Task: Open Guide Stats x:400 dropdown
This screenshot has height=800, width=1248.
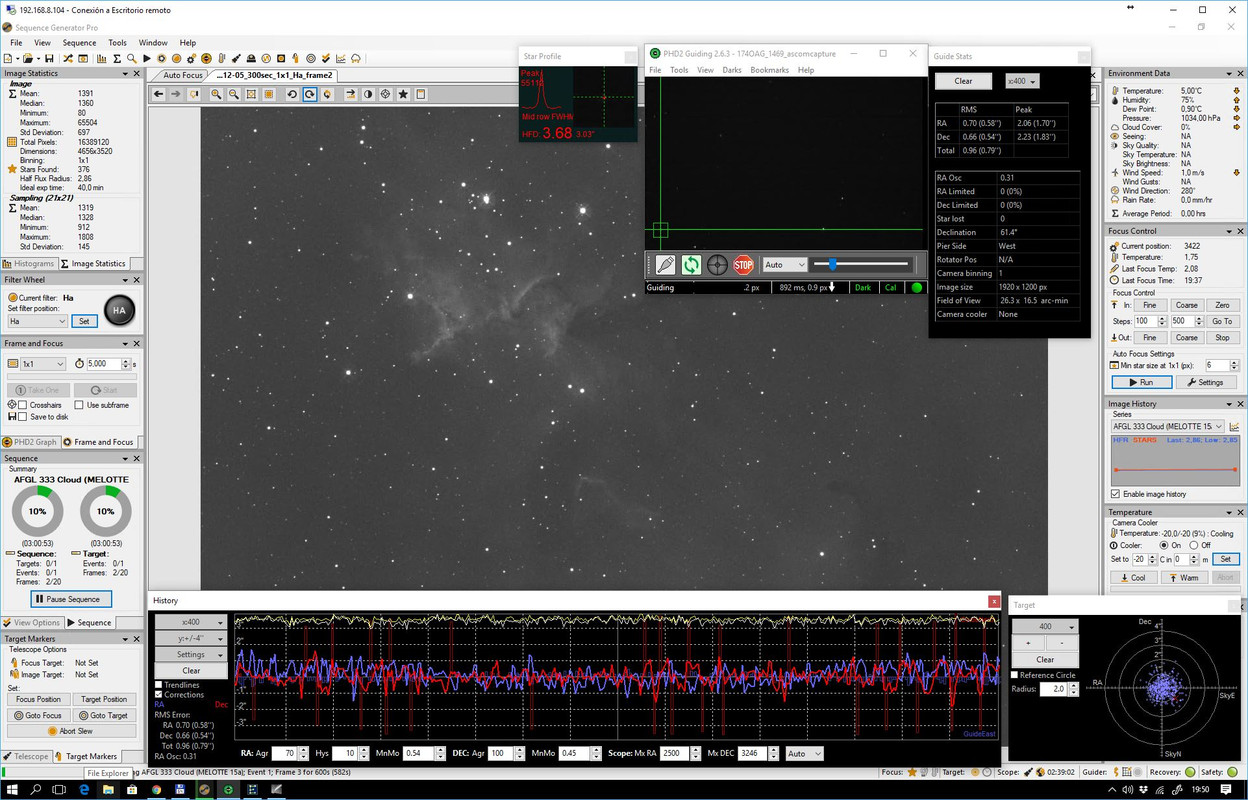Action: tap(1022, 81)
